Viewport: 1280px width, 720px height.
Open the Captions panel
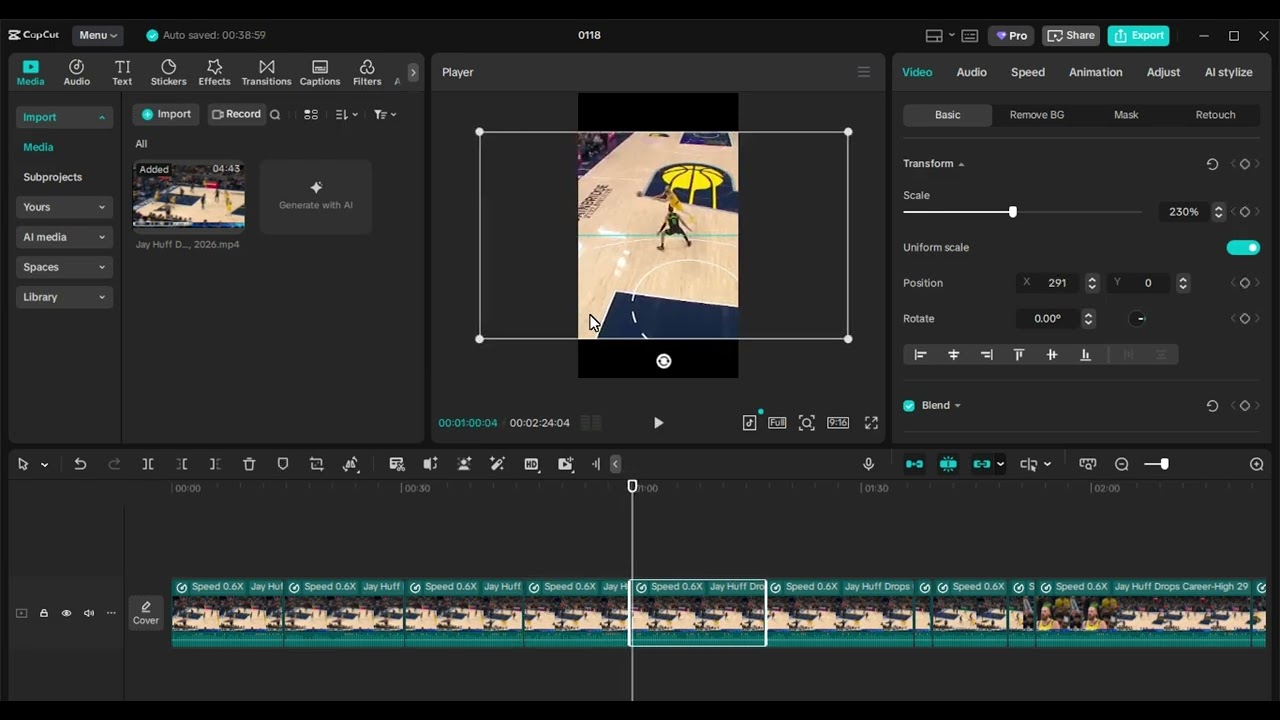320,72
